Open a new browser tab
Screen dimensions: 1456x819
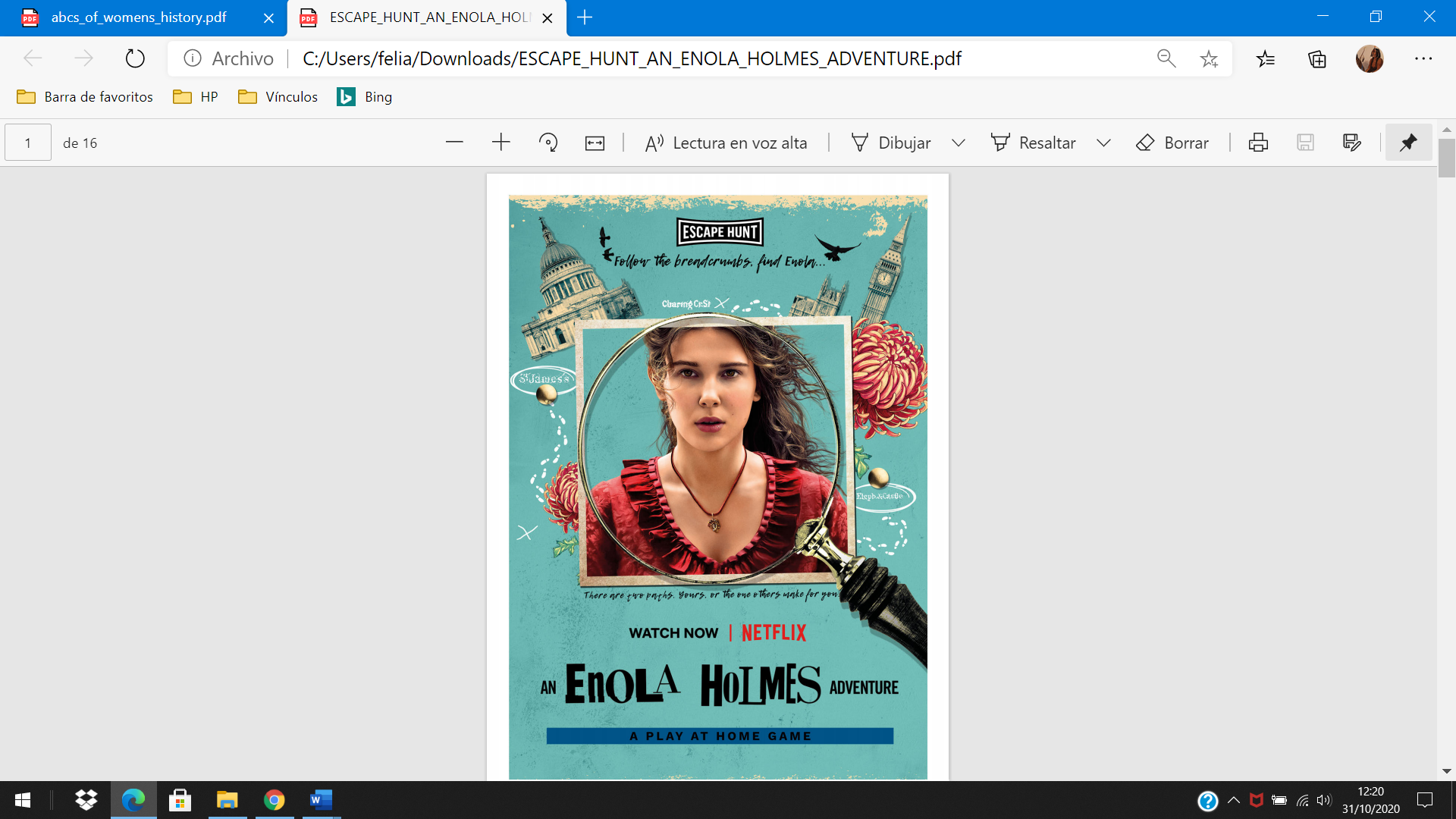point(585,17)
